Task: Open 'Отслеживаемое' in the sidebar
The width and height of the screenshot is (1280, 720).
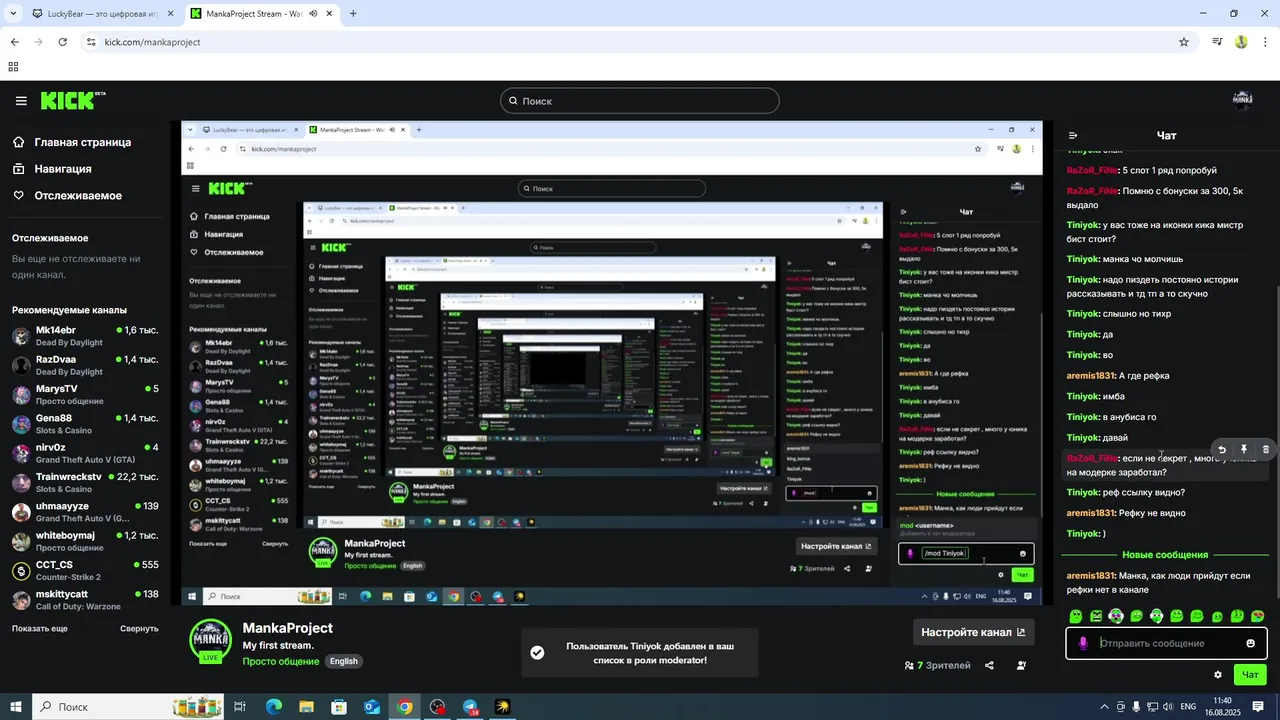Action: tap(67, 196)
